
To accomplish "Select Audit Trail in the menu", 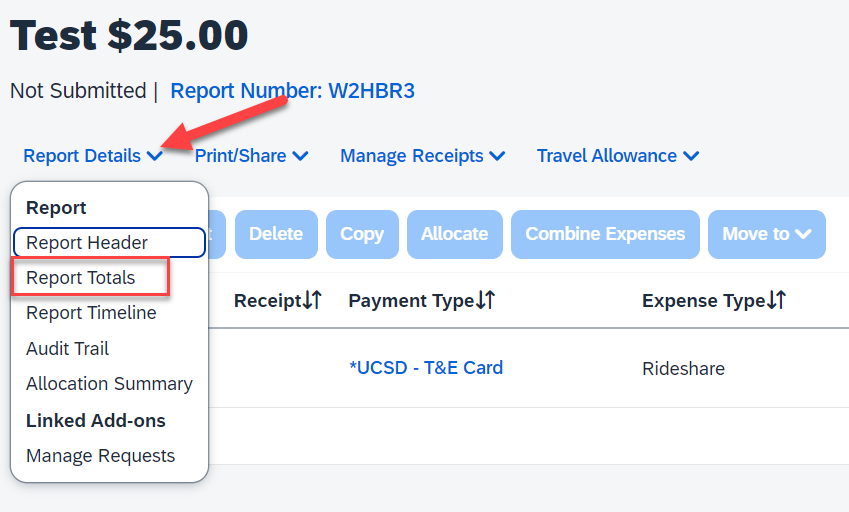I will tap(68, 349).
